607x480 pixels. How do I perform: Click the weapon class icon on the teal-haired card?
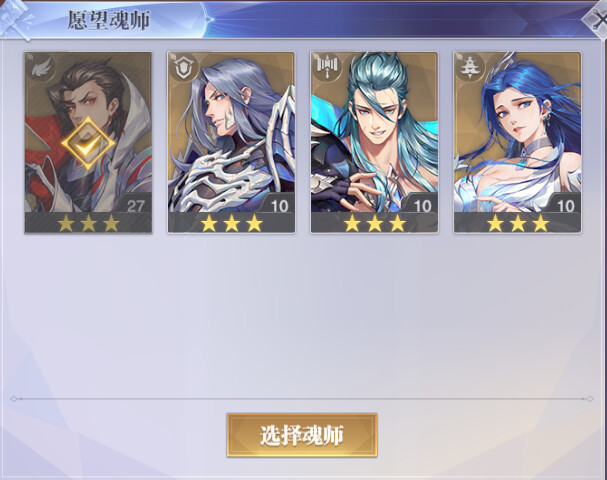pyautogui.click(x=327, y=67)
